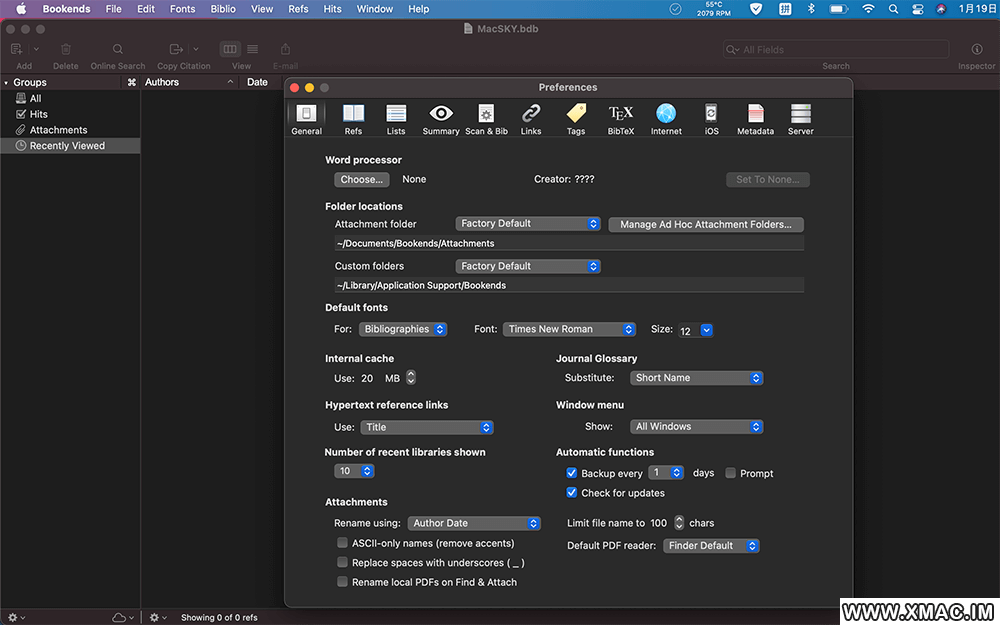
Task: Click the Choose... word processor button
Action: click(361, 180)
